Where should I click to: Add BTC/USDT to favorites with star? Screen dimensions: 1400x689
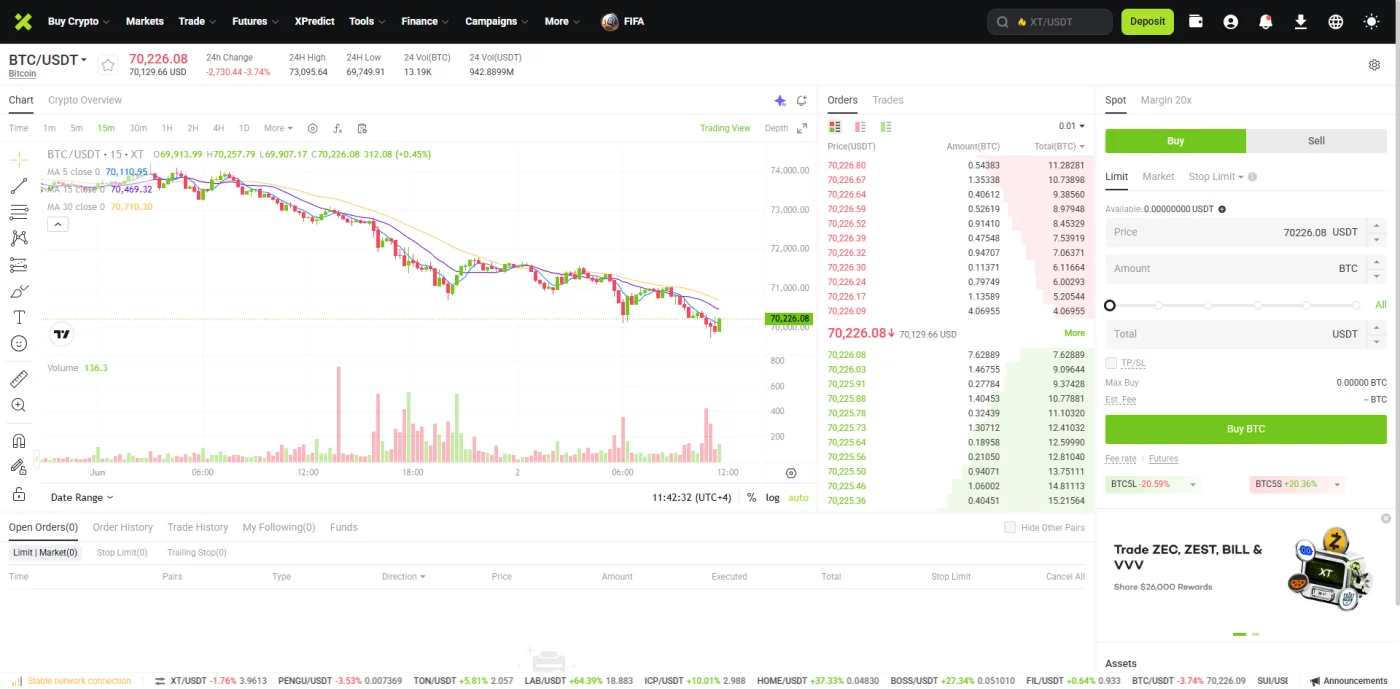point(108,65)
